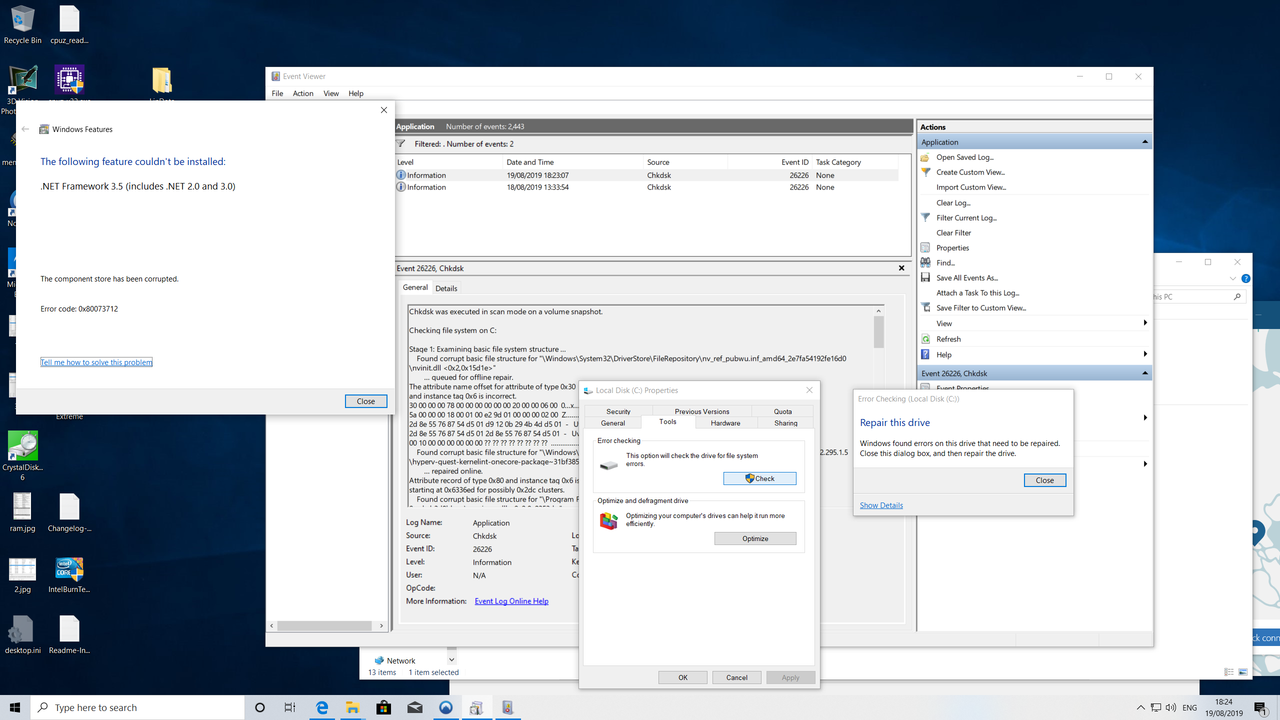The width and height of the screenshot is (1280, 720).
Task: Open Windows Start menu
Action: 15,707
